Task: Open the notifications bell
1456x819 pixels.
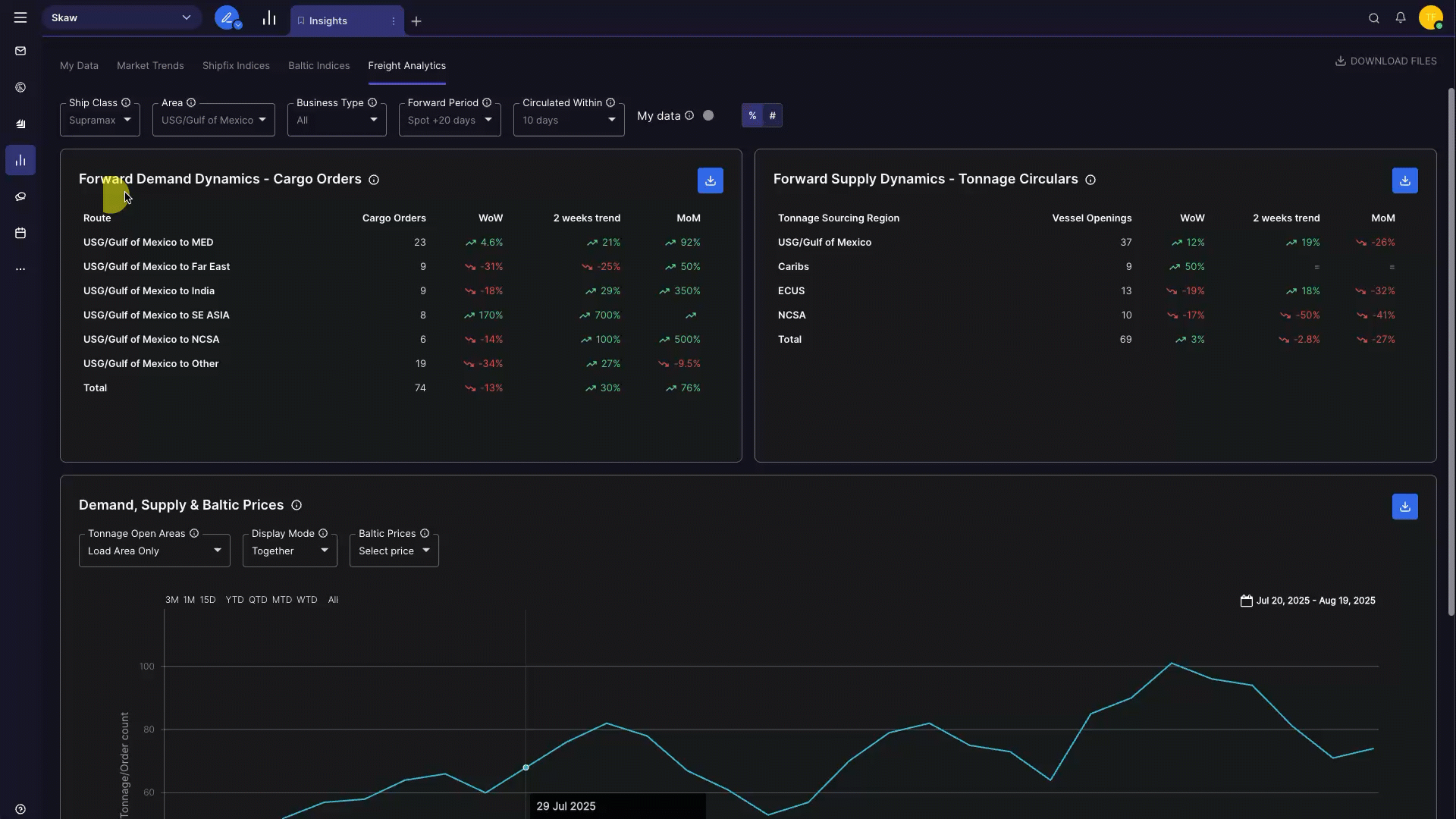Action: pyautogui.click(x=1401, y=17)
